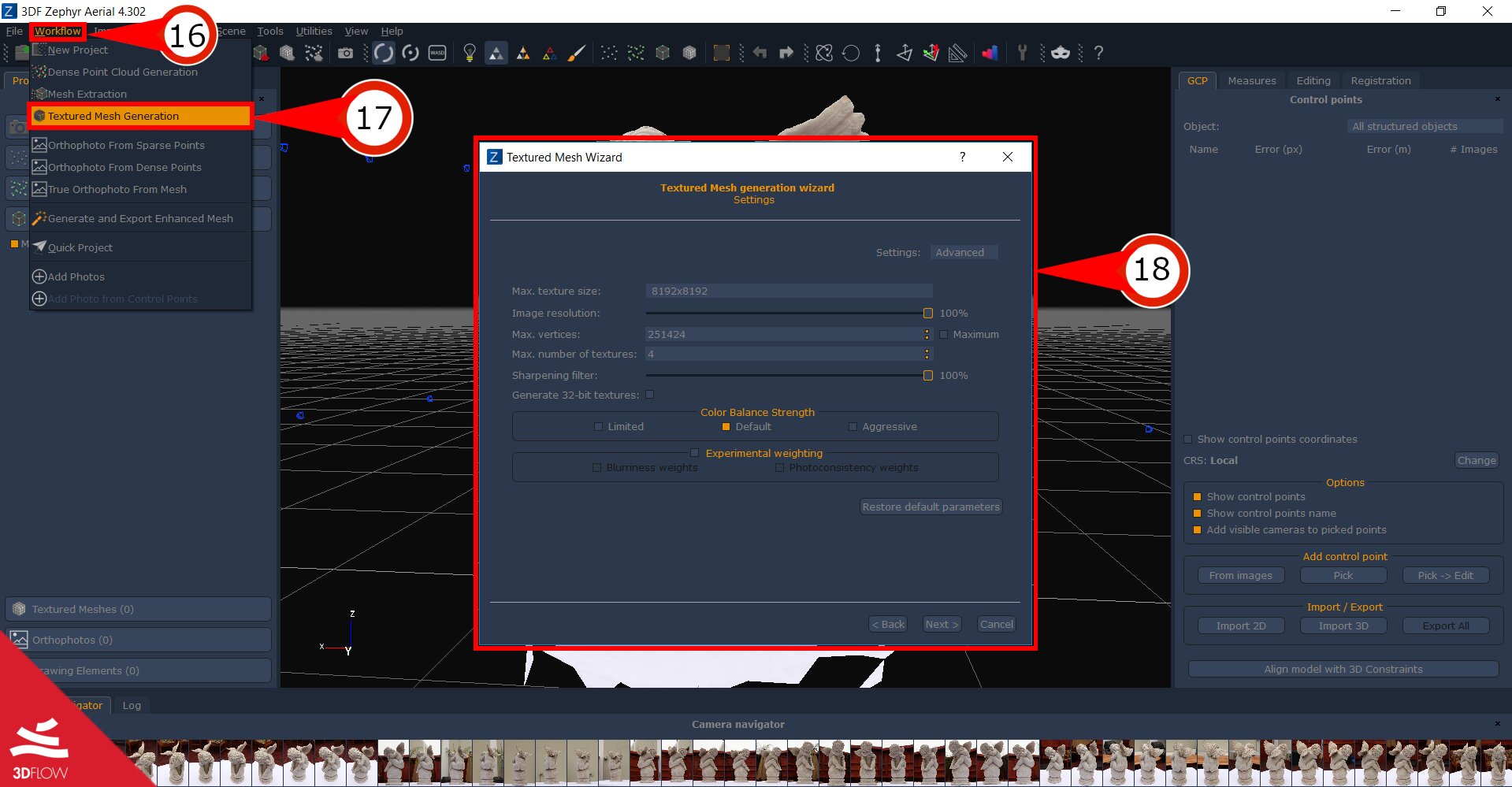This screenshot has height=787, width=1512.
Task: Open the Log tab
Action: pos(132,705)
